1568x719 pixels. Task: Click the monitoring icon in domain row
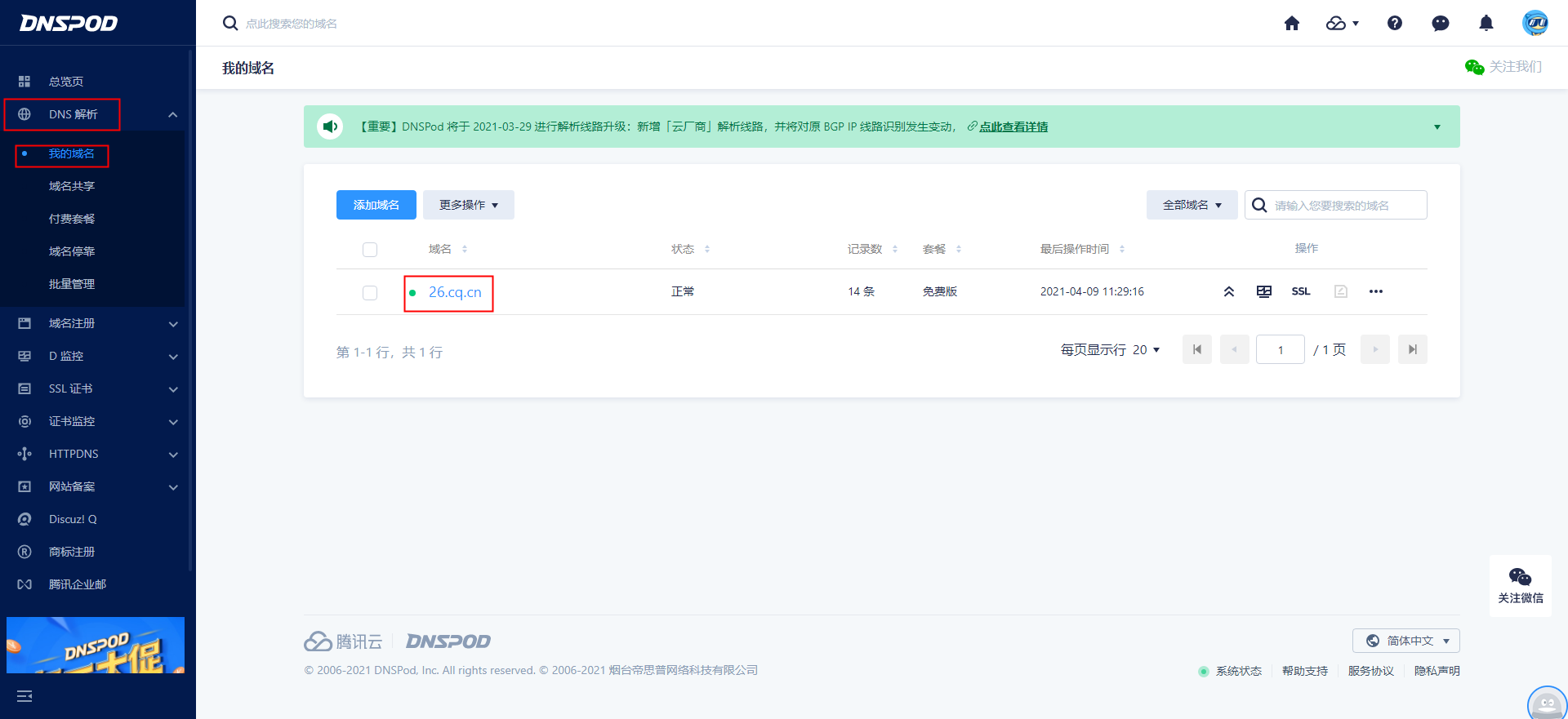(1264, 291)
